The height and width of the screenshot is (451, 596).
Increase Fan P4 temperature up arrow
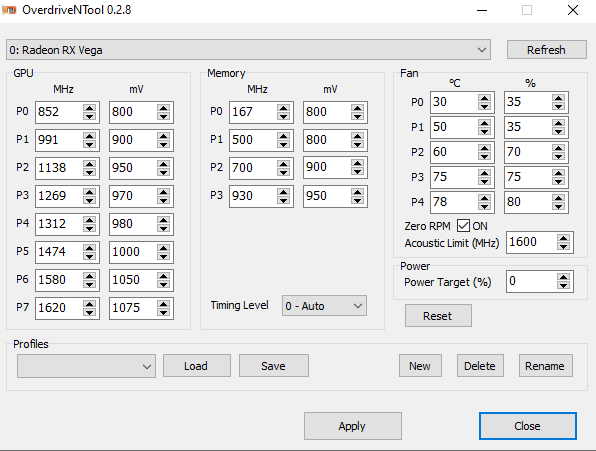tap(484, 198)
